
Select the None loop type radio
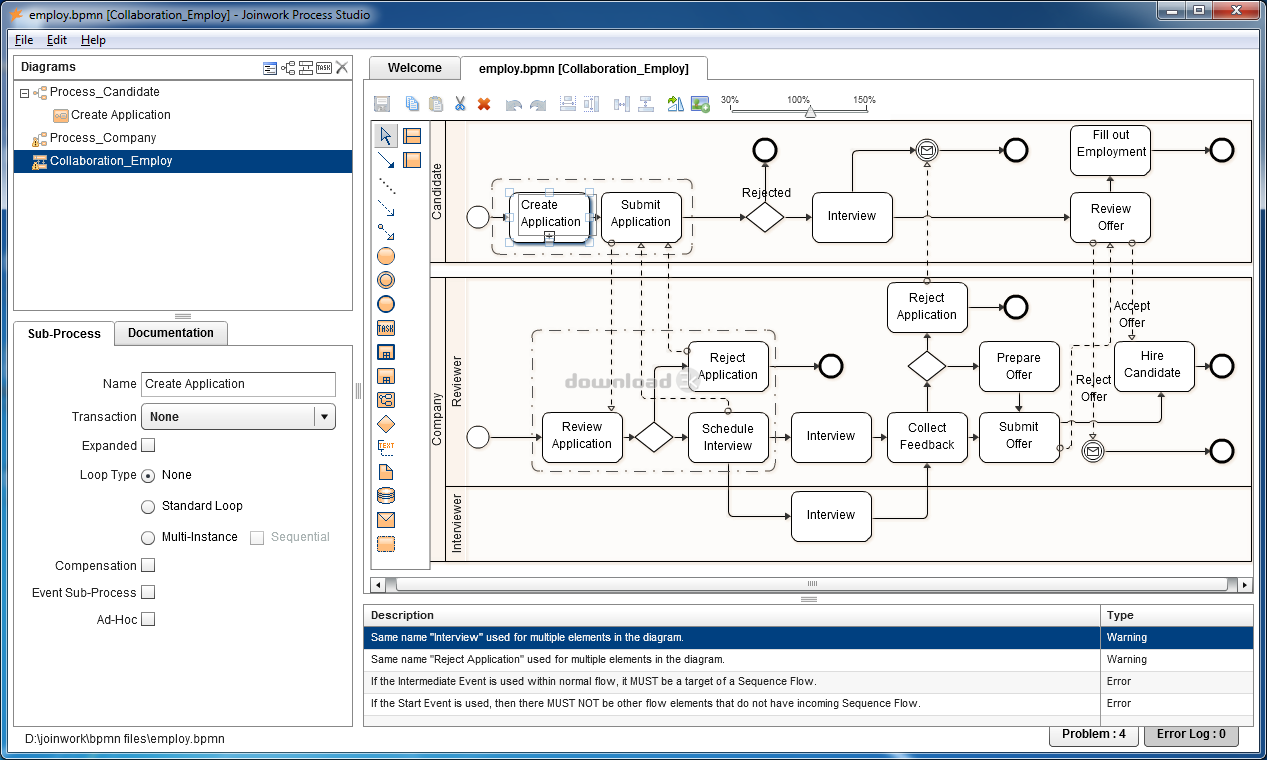point(148,476)
